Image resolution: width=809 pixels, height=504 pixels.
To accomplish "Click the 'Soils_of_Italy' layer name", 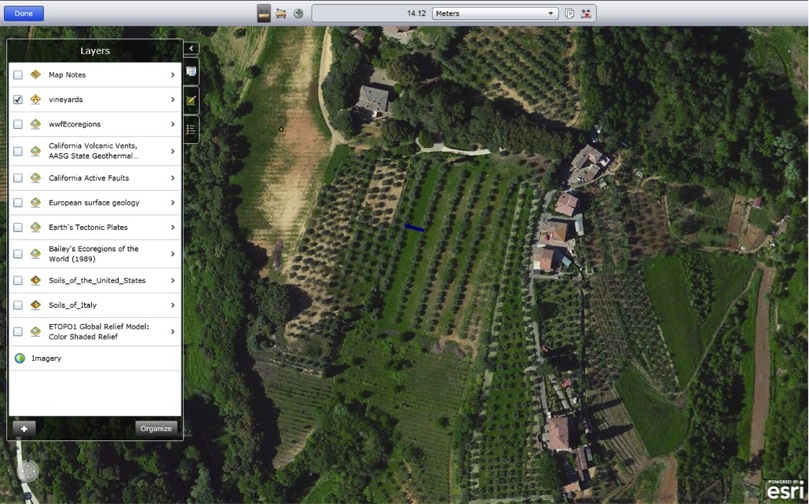I will pos(73,305).
